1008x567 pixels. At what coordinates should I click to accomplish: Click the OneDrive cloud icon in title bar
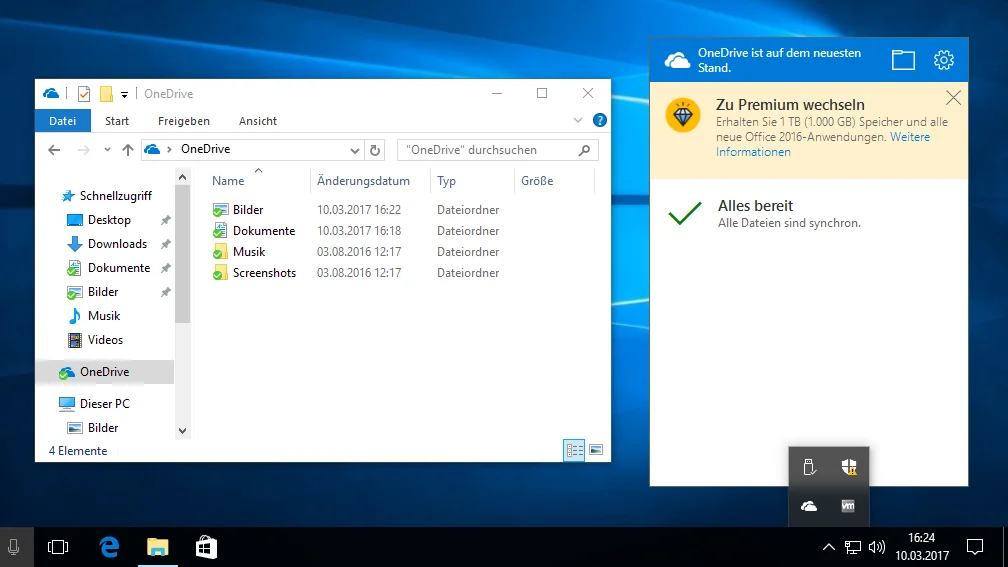click(x=51, y=94)
